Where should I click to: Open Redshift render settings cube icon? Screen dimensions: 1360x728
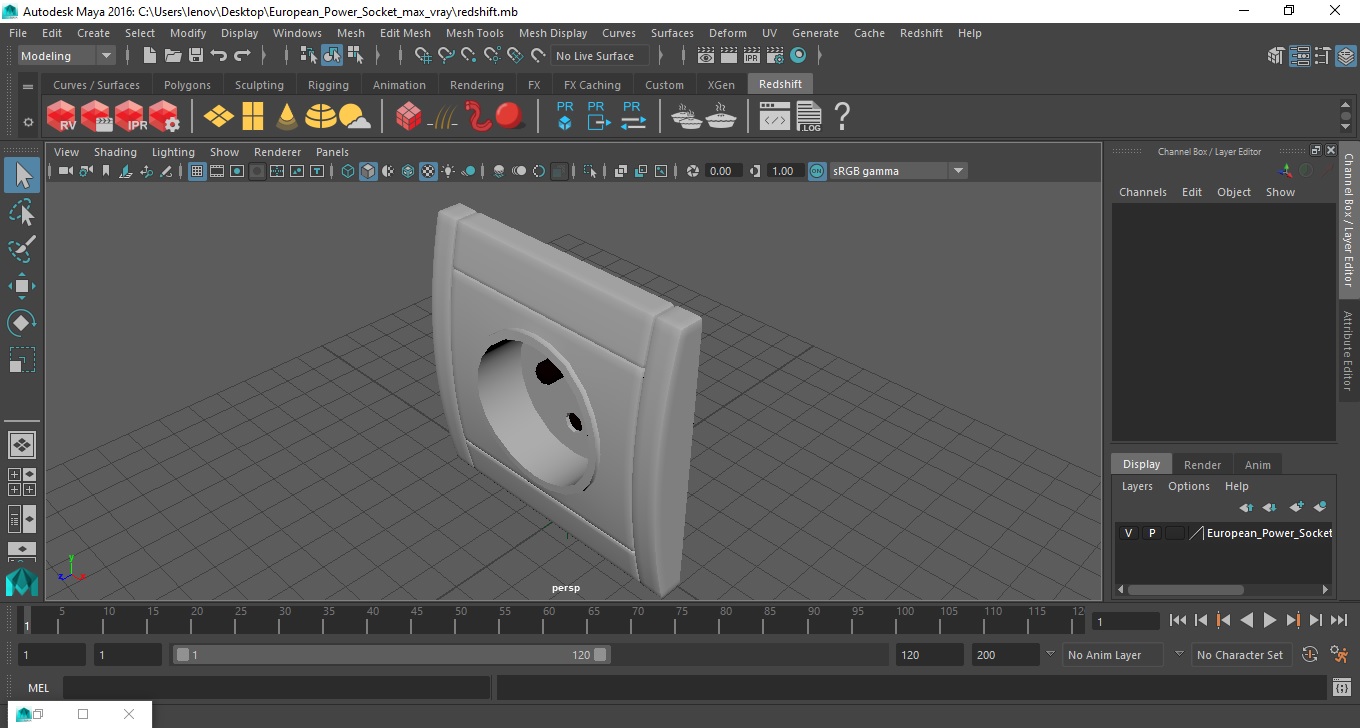click(164, 117)
